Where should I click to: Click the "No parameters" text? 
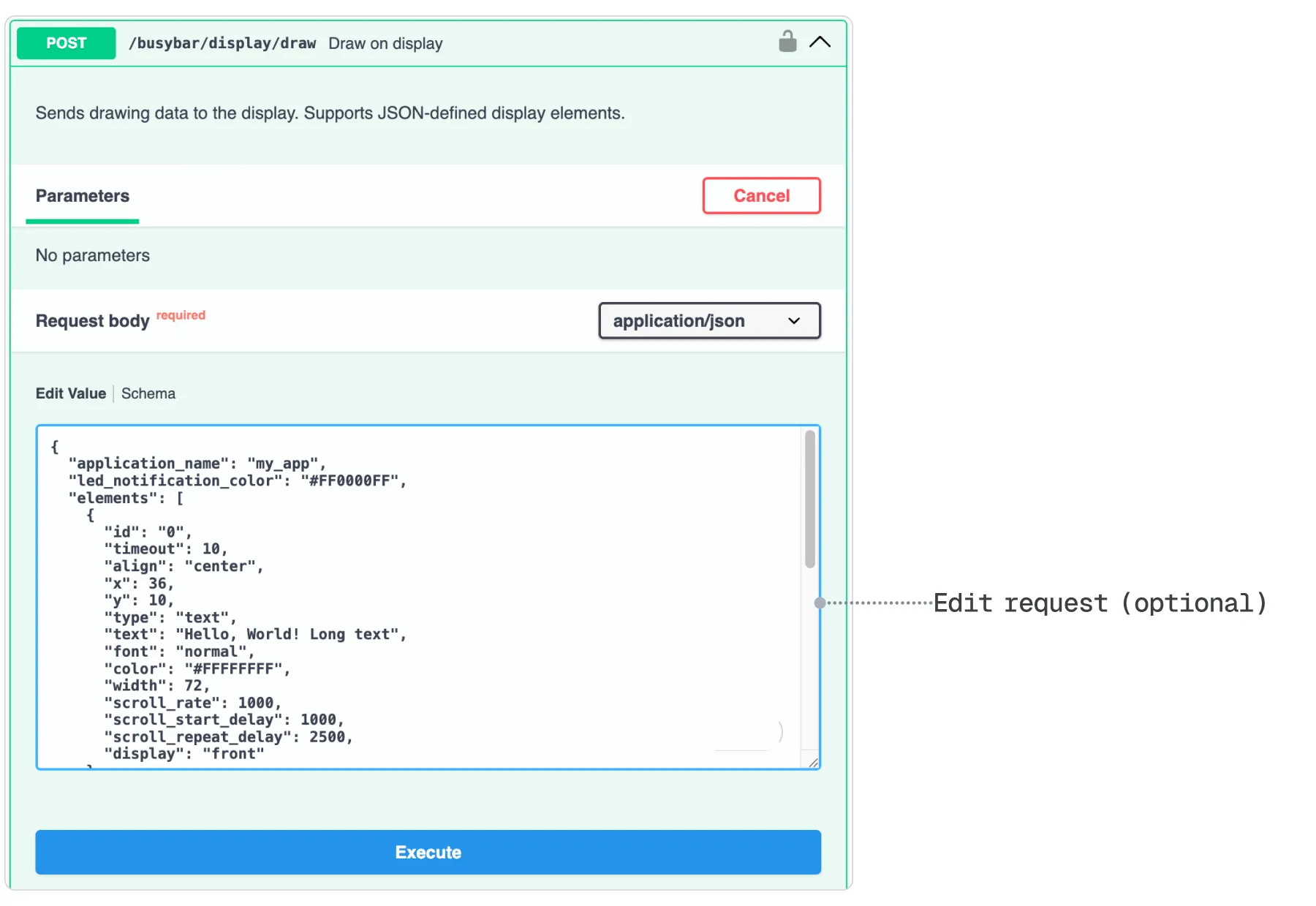(x=93, y=255)
